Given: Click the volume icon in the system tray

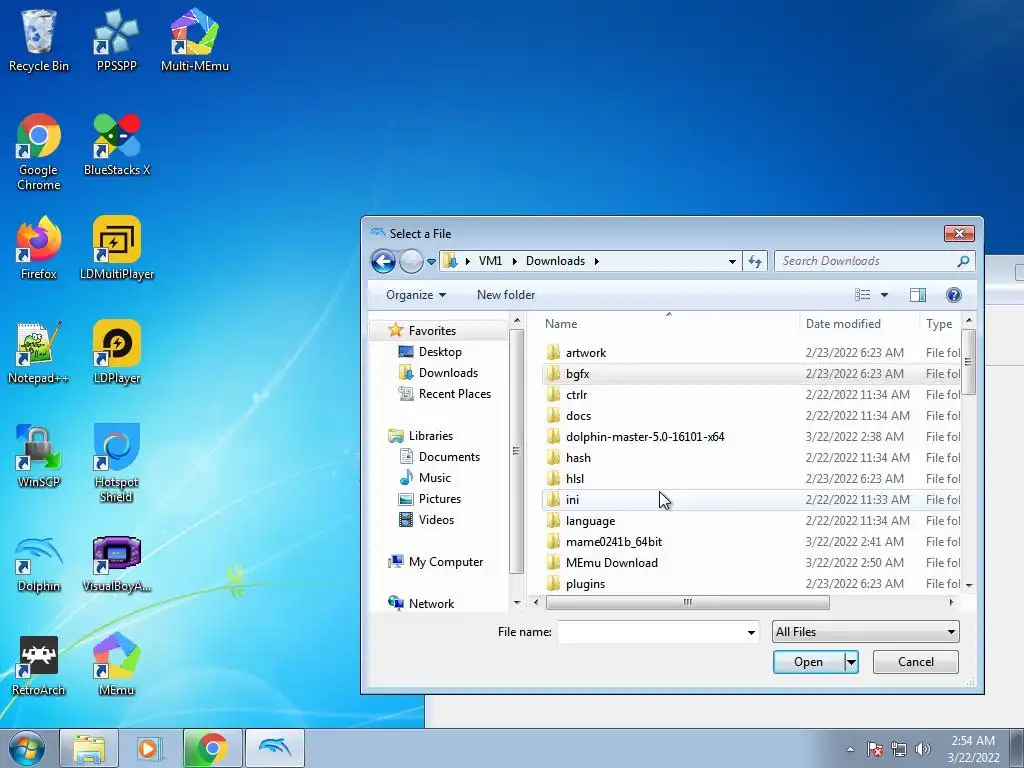Looking at the screenshot, I should click(x=923, y=749).
